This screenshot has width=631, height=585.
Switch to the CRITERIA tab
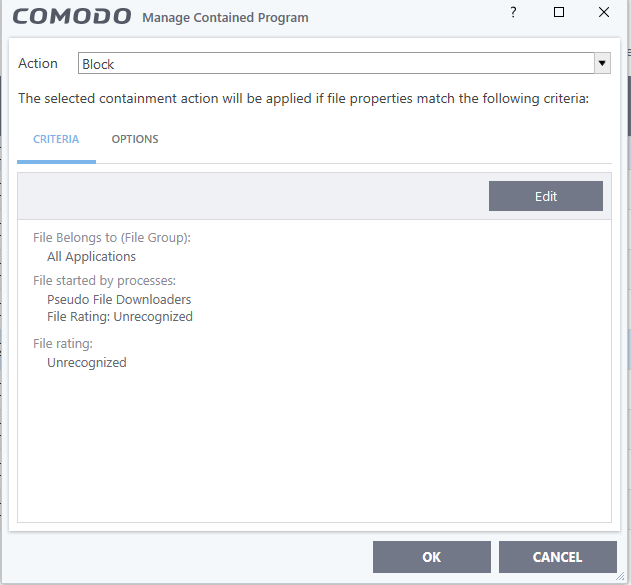[56, 139]
